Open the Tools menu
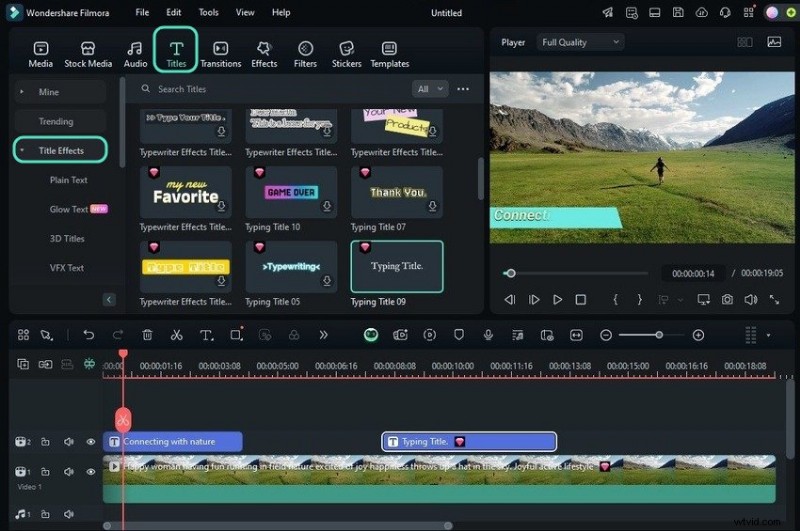The width and height of the screenshot is (800, 531). click(x=208, y=12)
